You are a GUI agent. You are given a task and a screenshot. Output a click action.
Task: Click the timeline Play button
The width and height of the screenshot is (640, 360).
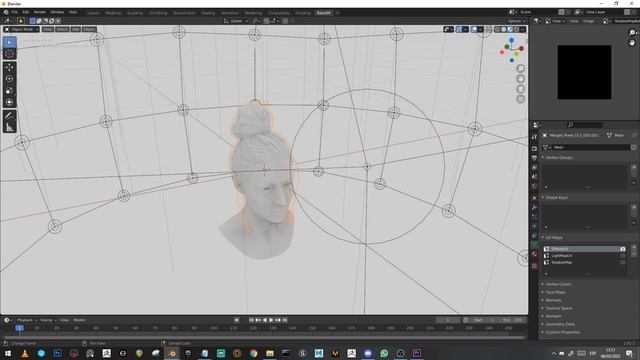(271, 320)
